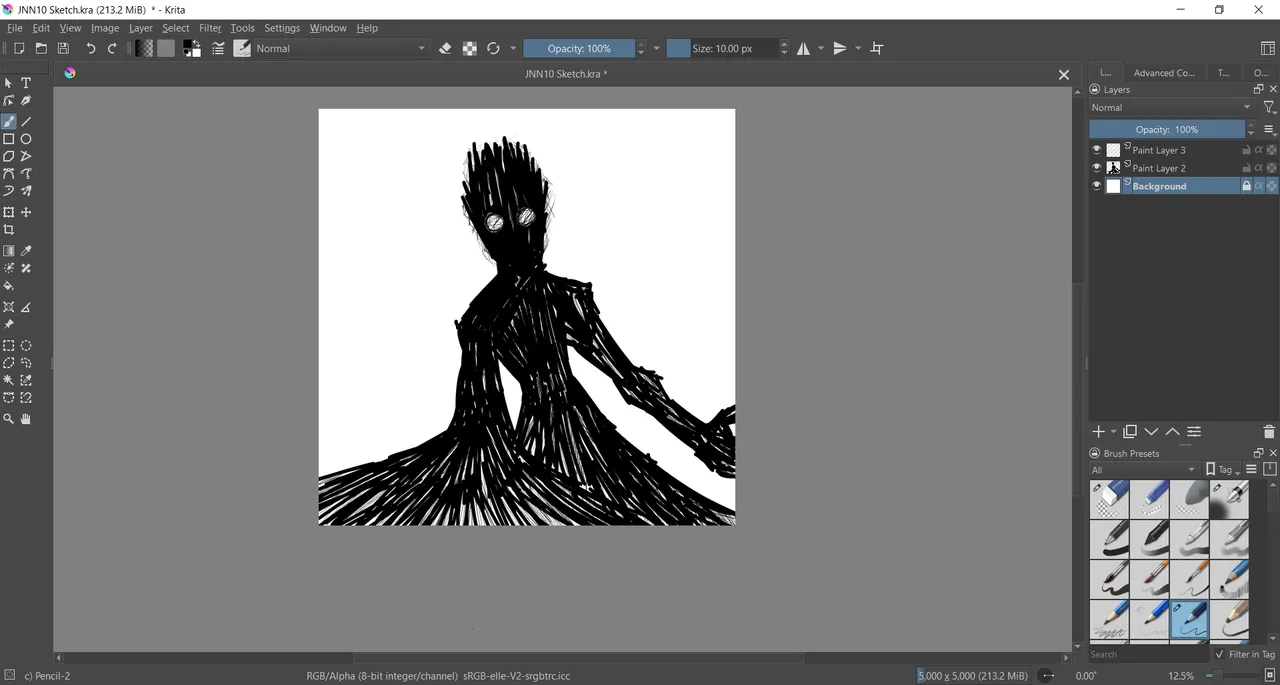Open the Filter menu

(210, 28)
